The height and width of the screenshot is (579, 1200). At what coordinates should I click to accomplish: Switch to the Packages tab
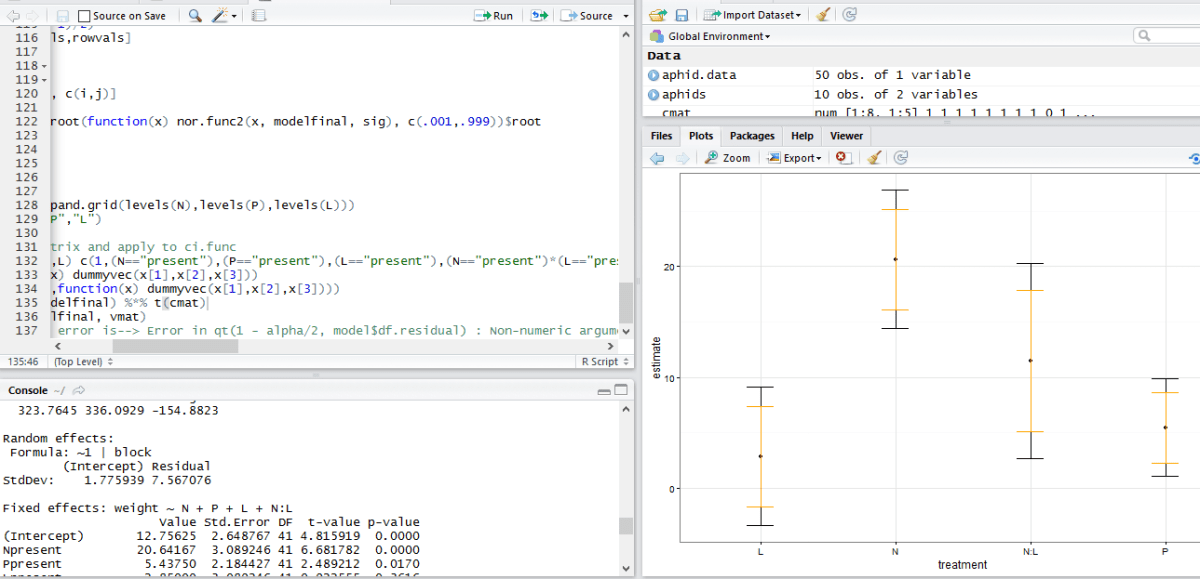coord(751,135)
